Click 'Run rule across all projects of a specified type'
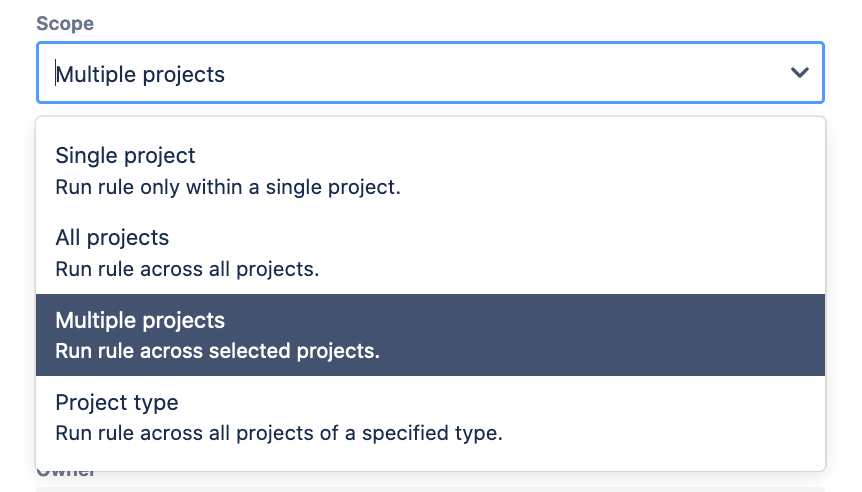This screenshot has width=862, height=492. (278, 433)
